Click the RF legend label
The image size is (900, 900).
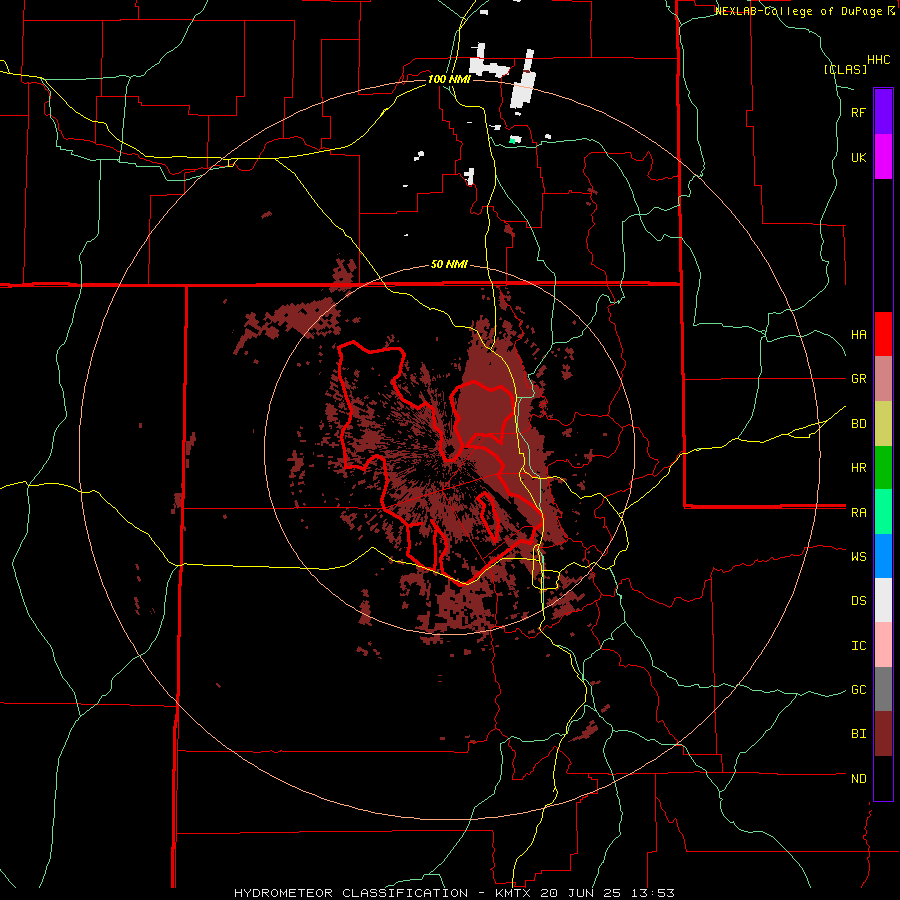coord(858,112)
